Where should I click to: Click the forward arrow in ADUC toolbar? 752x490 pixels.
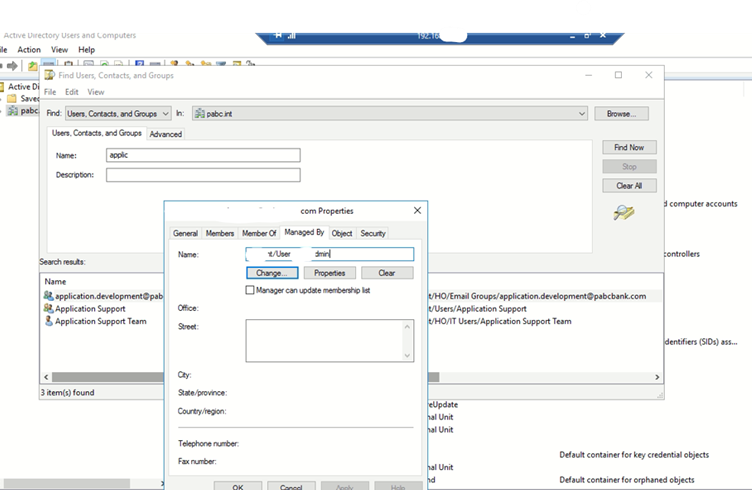12,66
